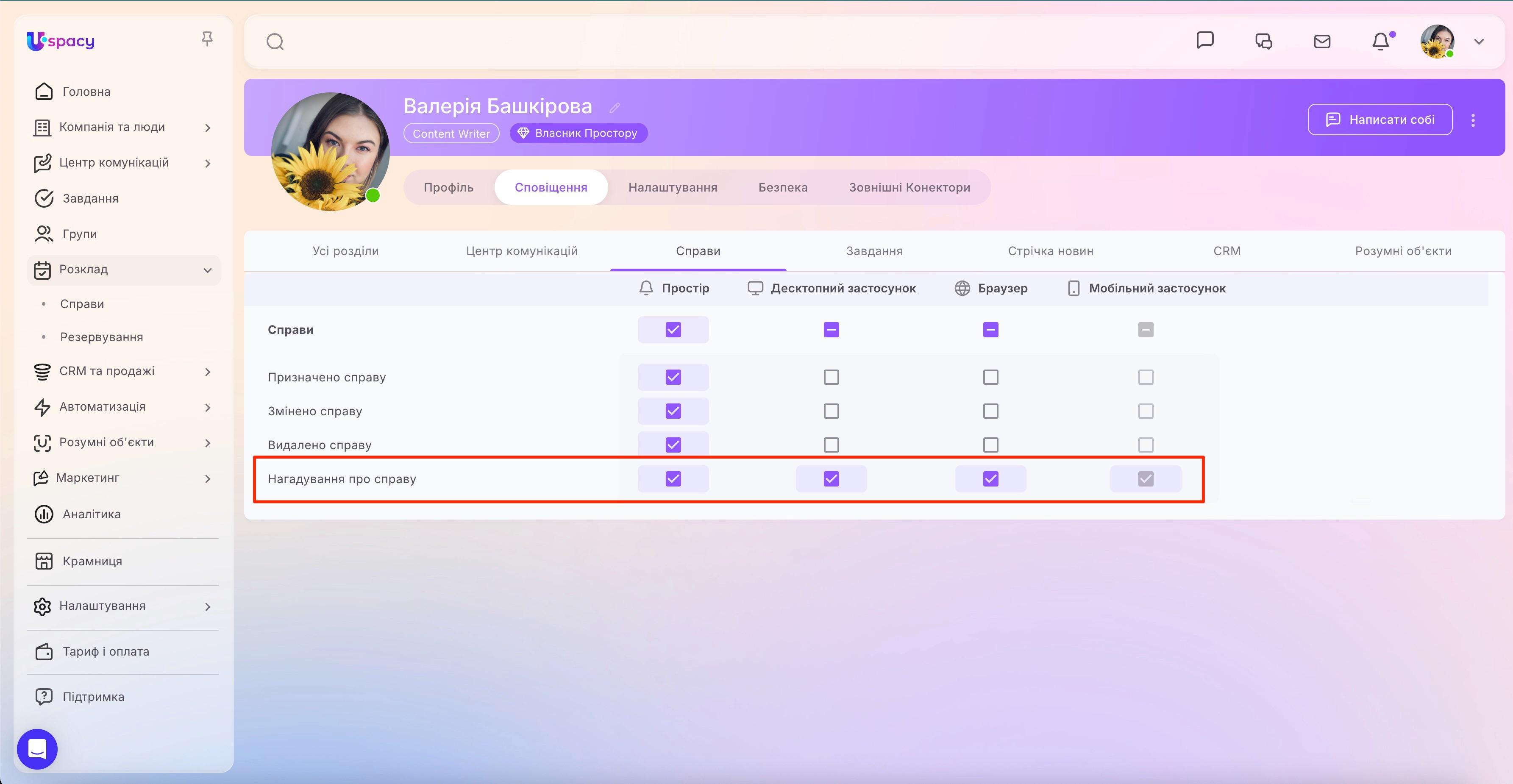Toggle Справи checkbox in Браузер column

[990, 329]
